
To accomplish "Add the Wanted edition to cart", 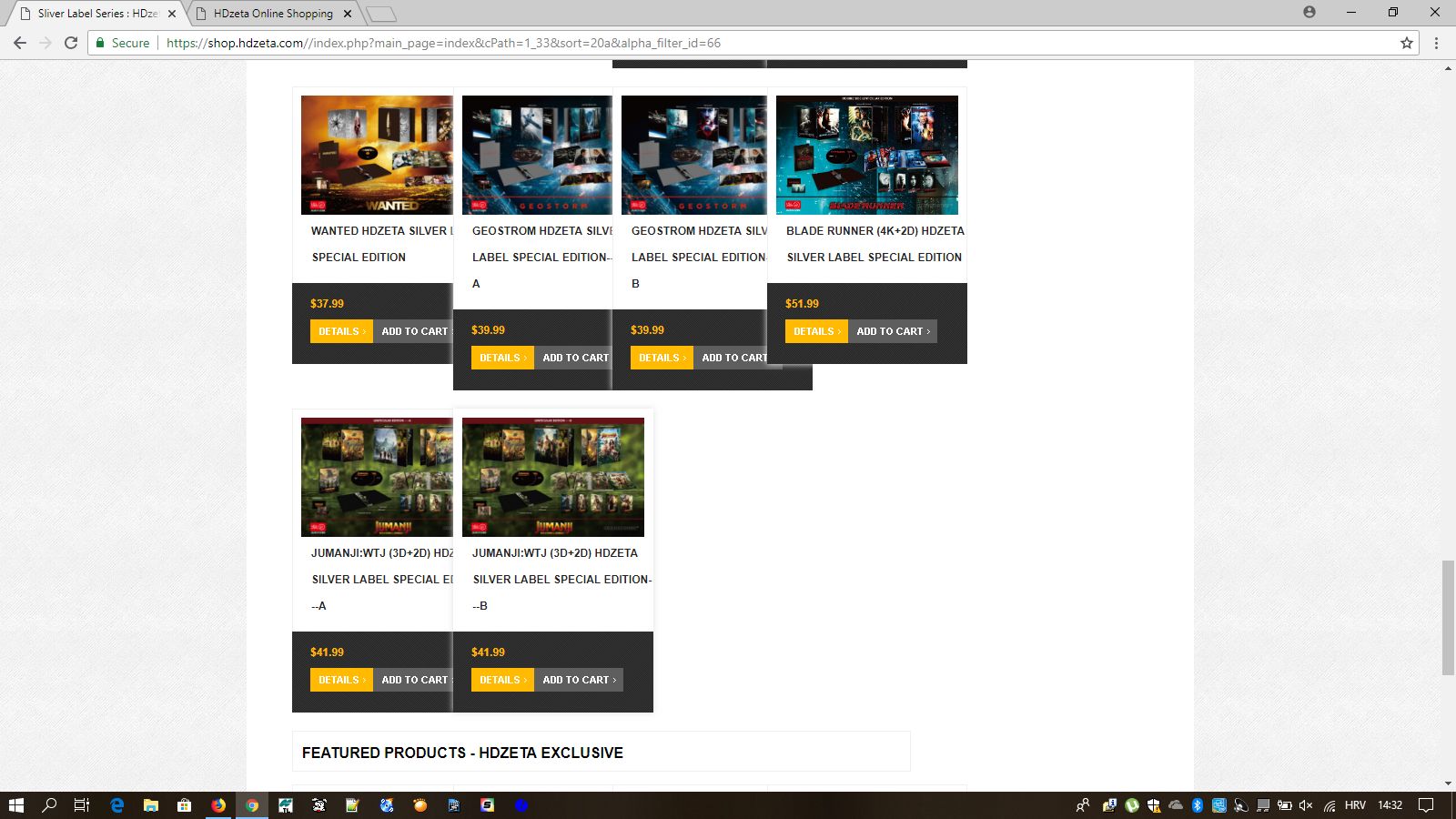I will tap(414, 331).
